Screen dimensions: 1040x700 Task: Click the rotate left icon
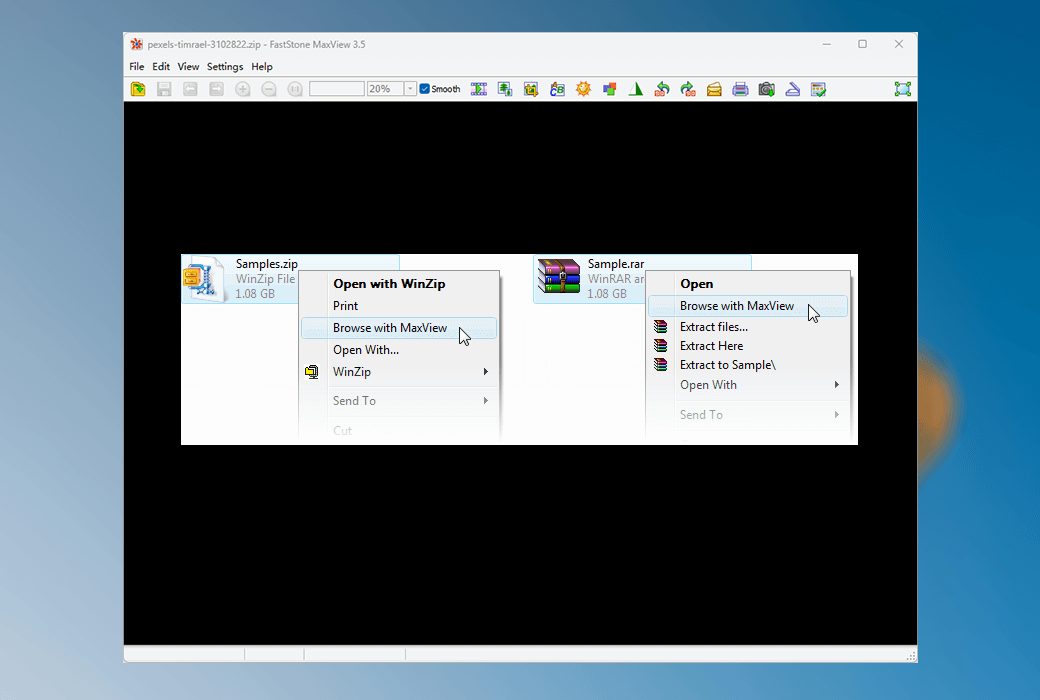[662, 89]
